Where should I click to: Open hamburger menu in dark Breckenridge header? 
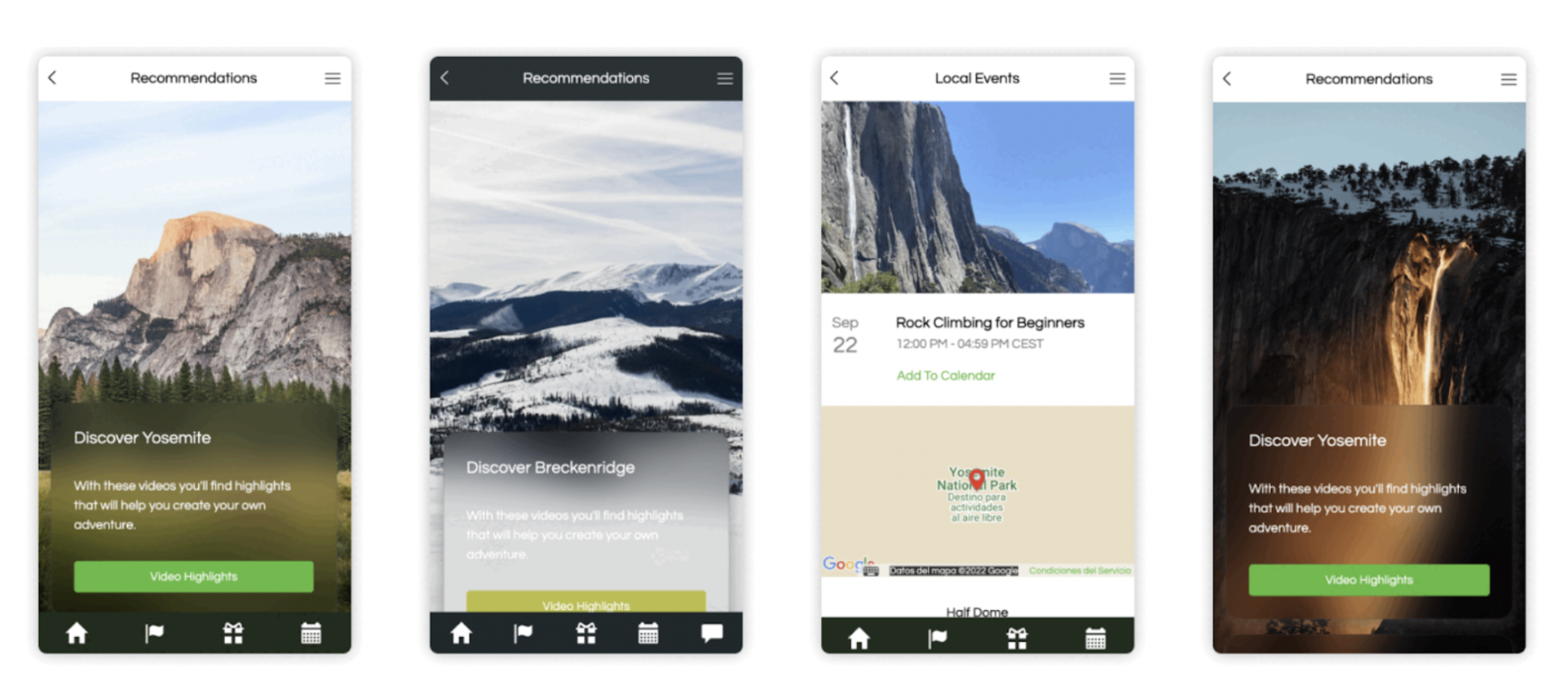point(725,79)
